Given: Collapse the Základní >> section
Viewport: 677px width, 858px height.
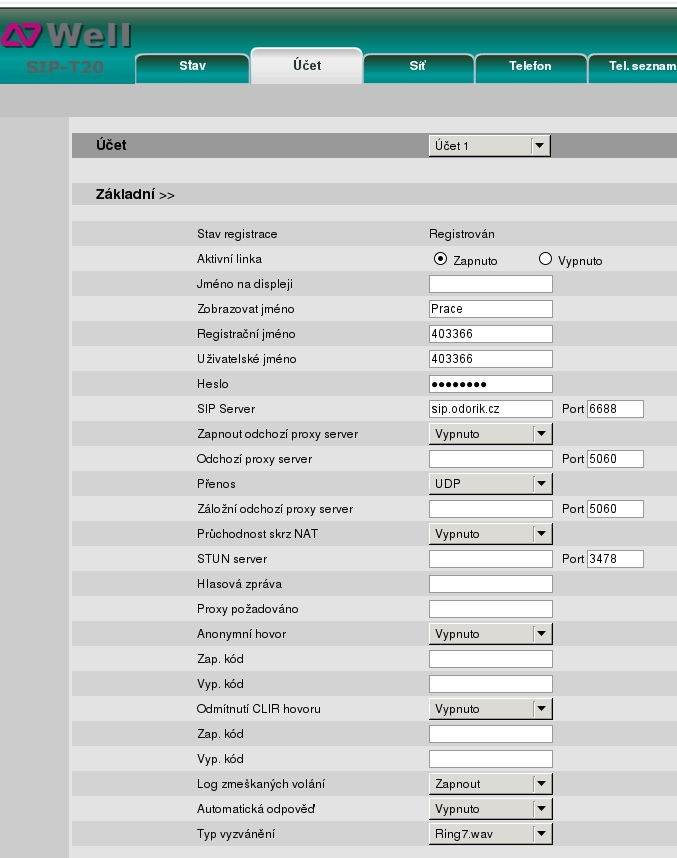Looking at the screenshot, I should [135, 195].
